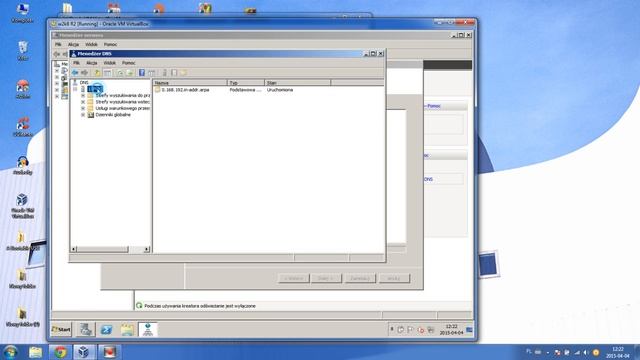This screenshot has width=640, height=360.
Task: Click Back arrow in Server Manager toolbar
Action: pos(57,54)
